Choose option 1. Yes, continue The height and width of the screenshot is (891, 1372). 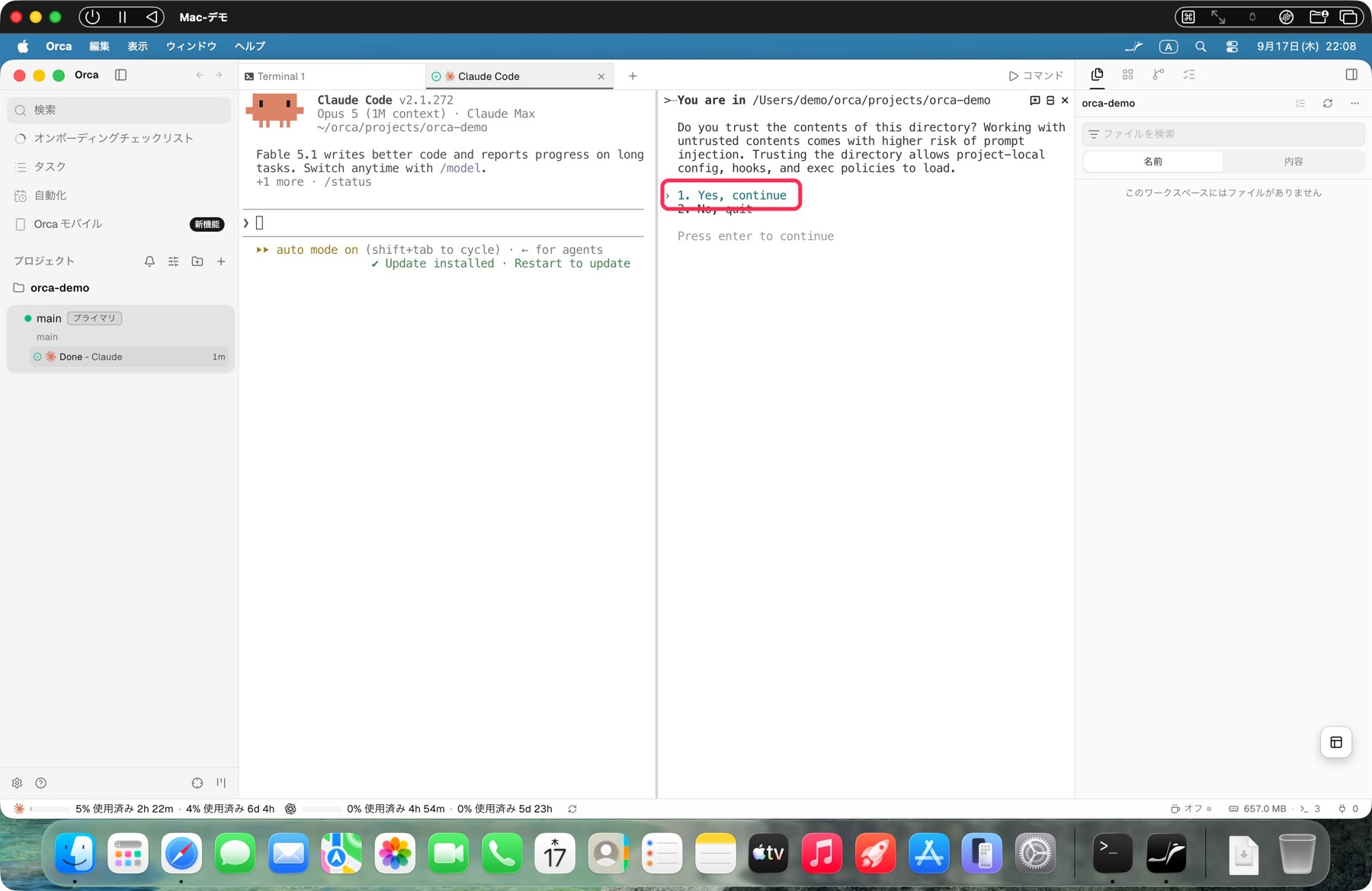click(x=732, y=195)
